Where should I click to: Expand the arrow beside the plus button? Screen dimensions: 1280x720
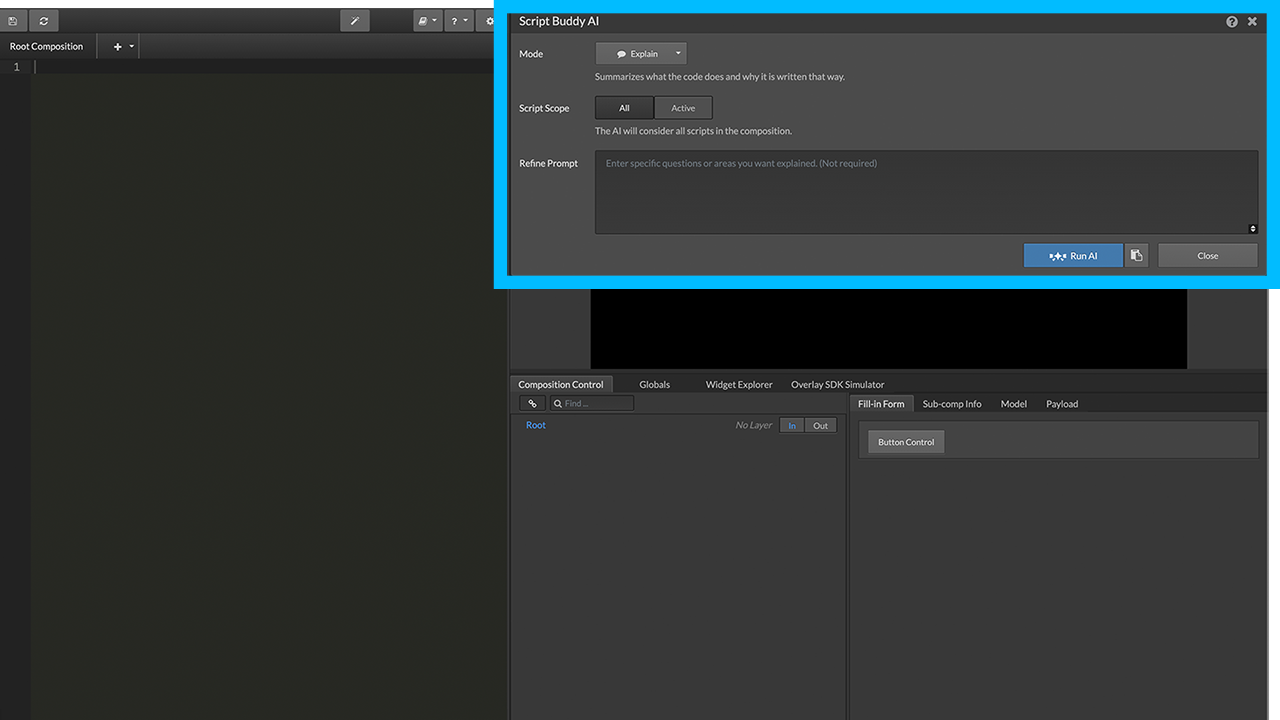(132, 47)
